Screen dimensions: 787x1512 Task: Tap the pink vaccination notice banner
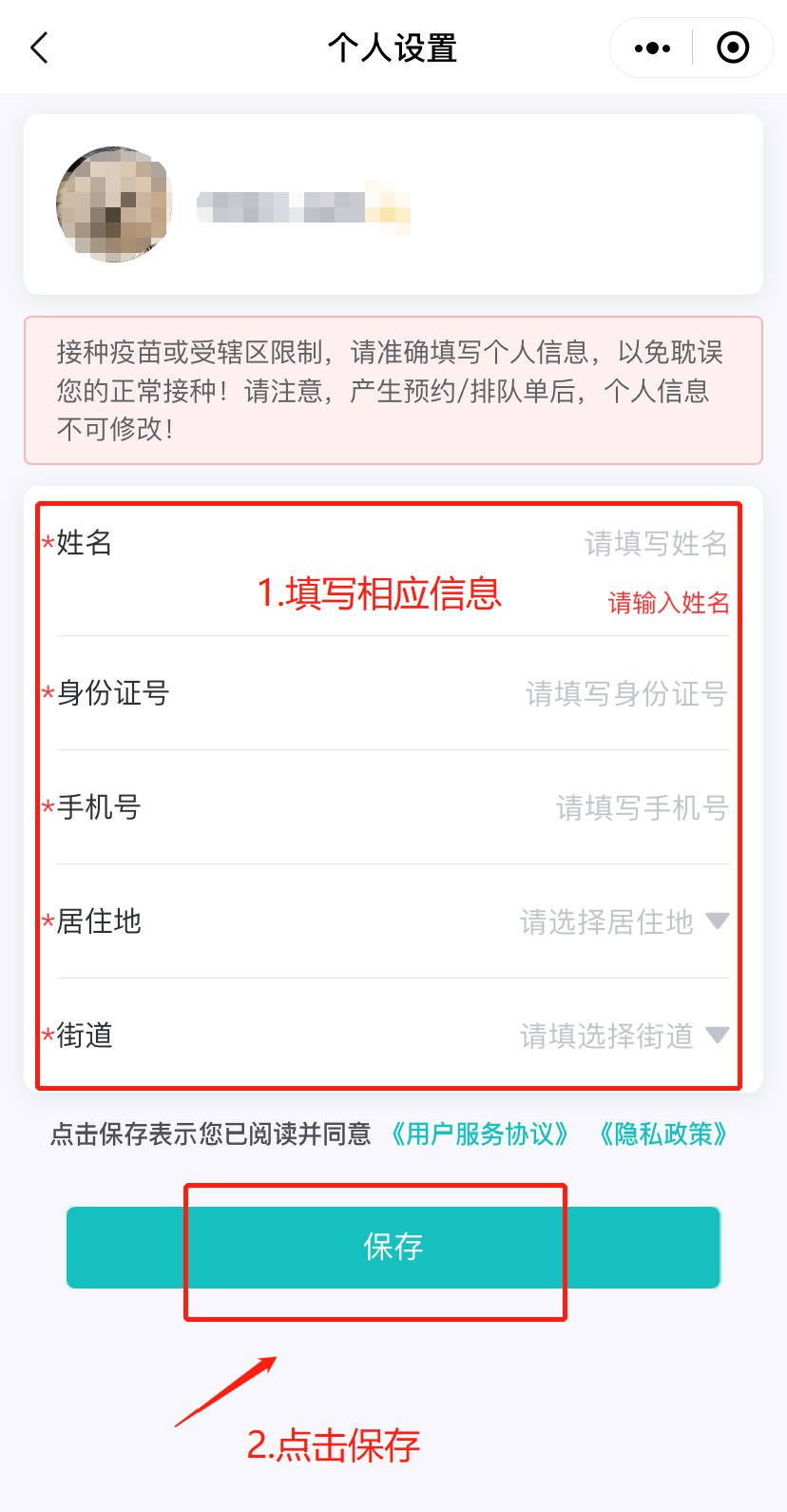(x=393, y=391)
